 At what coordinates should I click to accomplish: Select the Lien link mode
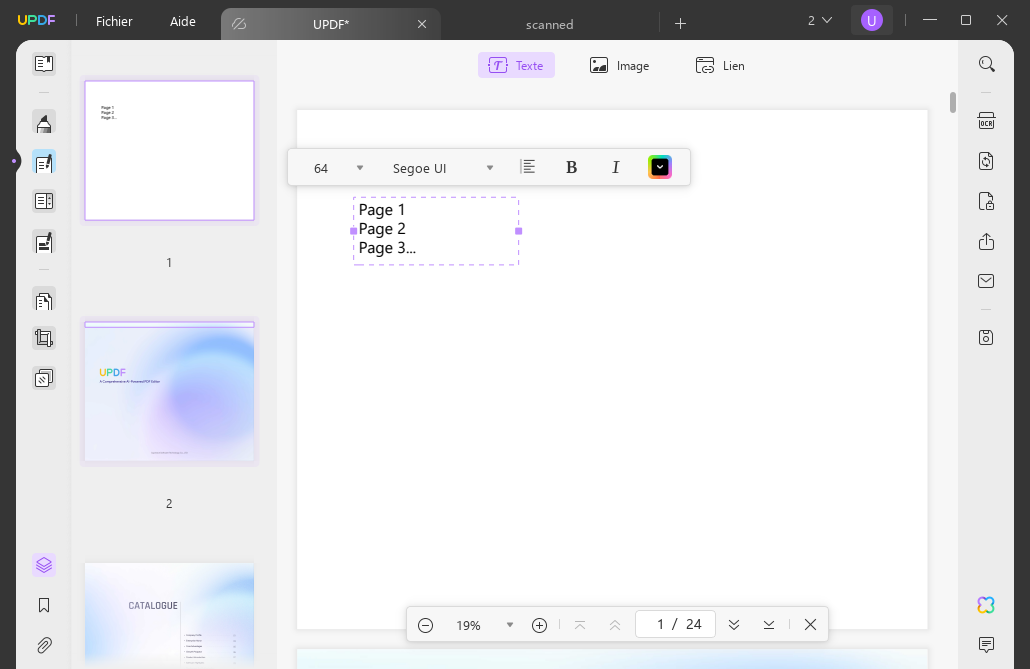click(x=720, y=65)
